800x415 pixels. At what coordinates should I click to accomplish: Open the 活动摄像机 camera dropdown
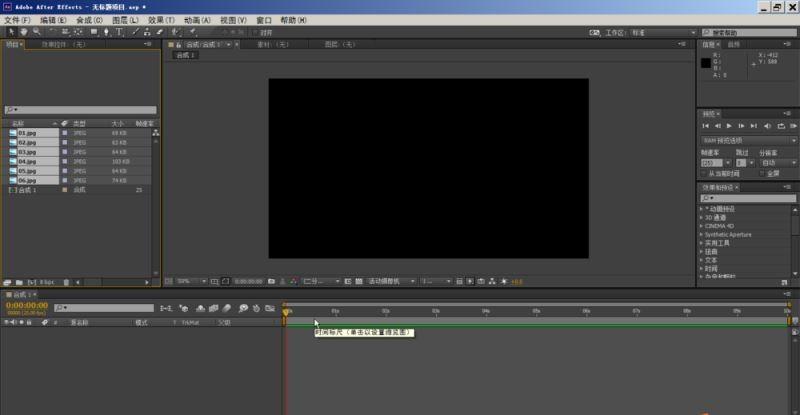[x=388, y=281]
